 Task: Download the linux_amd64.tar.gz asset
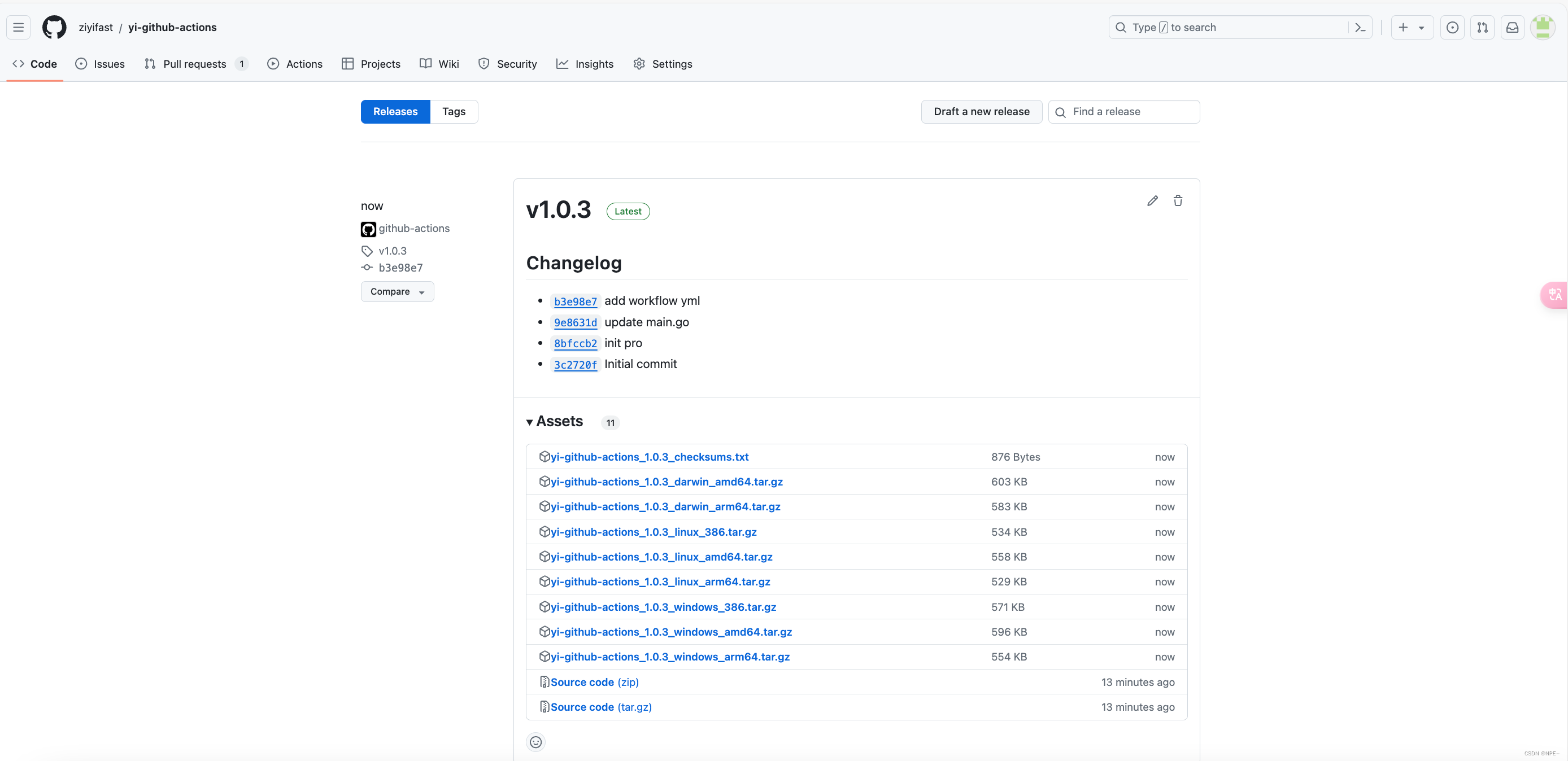pyautogui.click(x=661, y=557)
